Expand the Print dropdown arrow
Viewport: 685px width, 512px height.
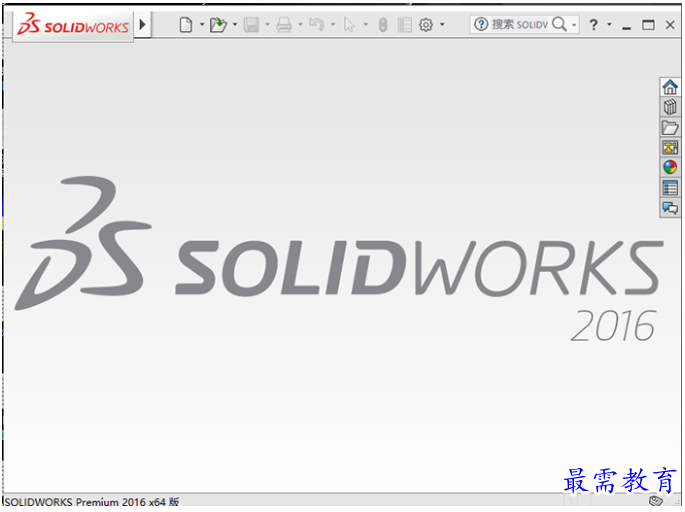[300, 25]
